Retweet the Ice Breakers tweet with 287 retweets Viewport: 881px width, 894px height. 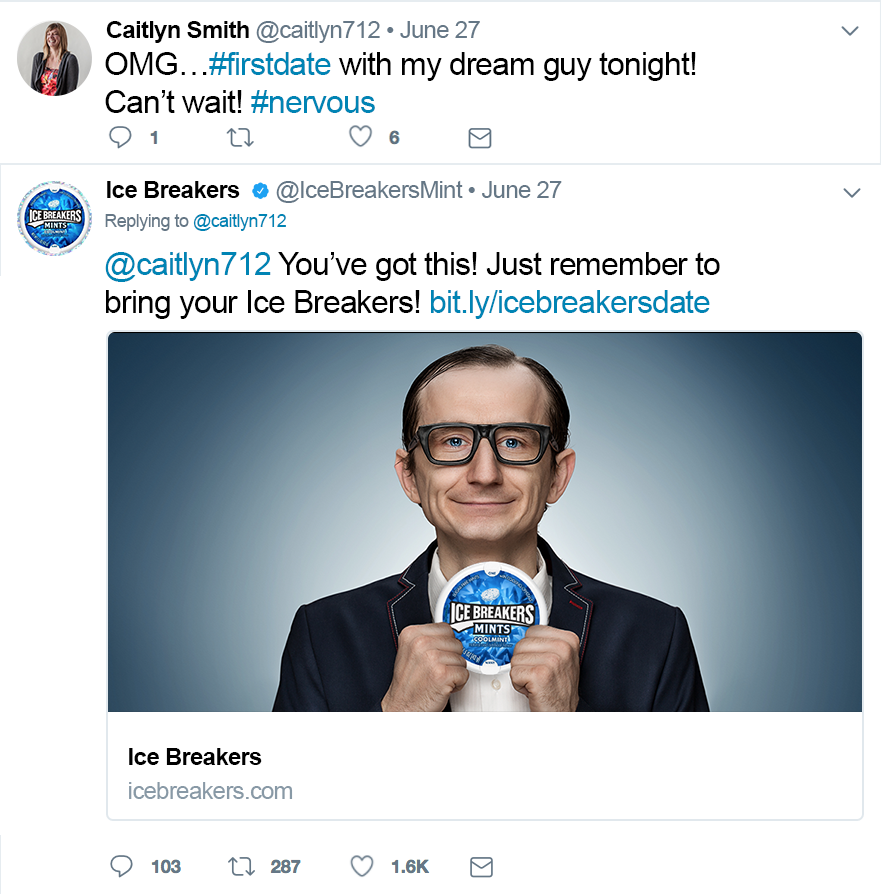(241, 867)
